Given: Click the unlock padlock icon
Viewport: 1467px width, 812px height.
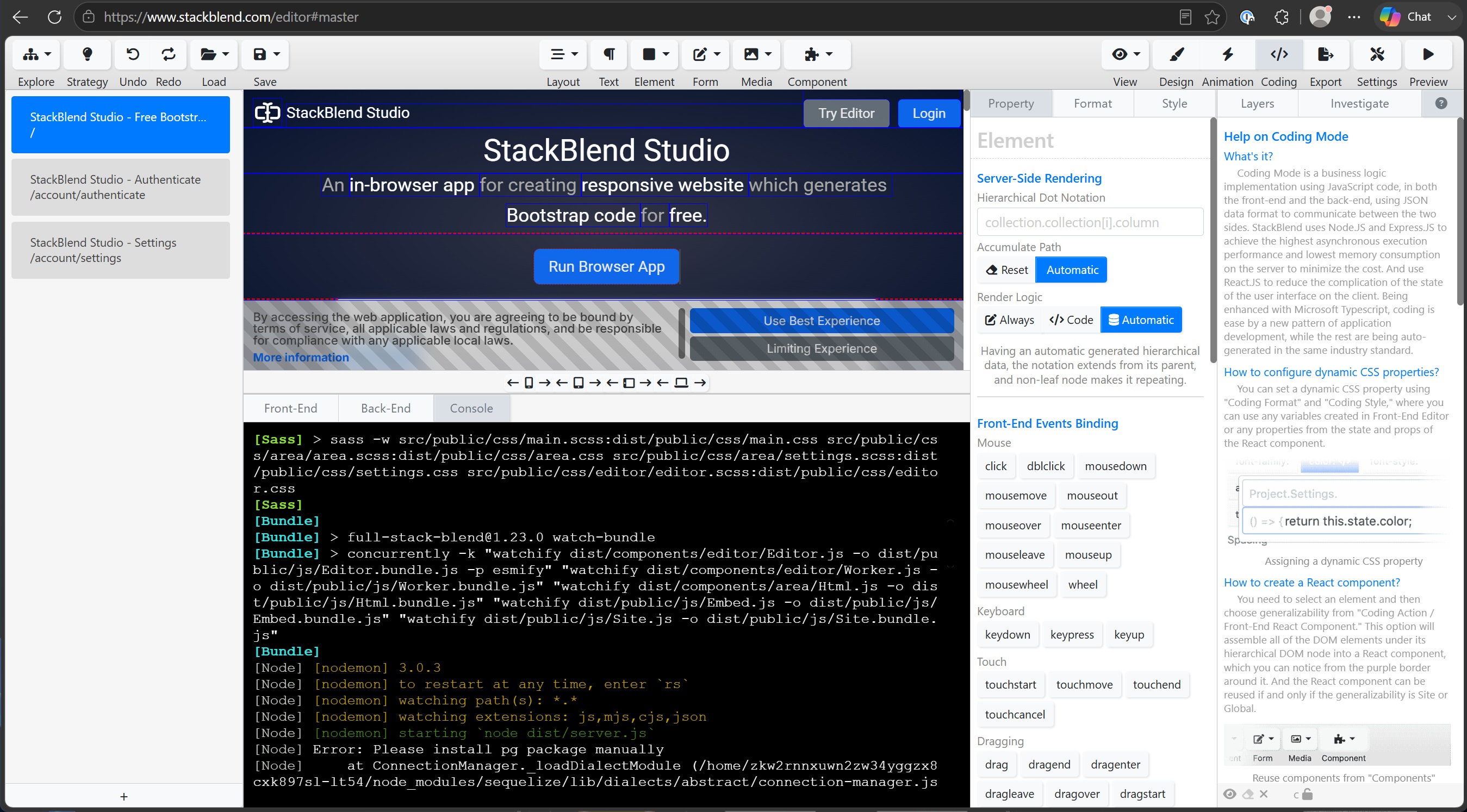Looking at the screenshot, I should (1308, 794).
